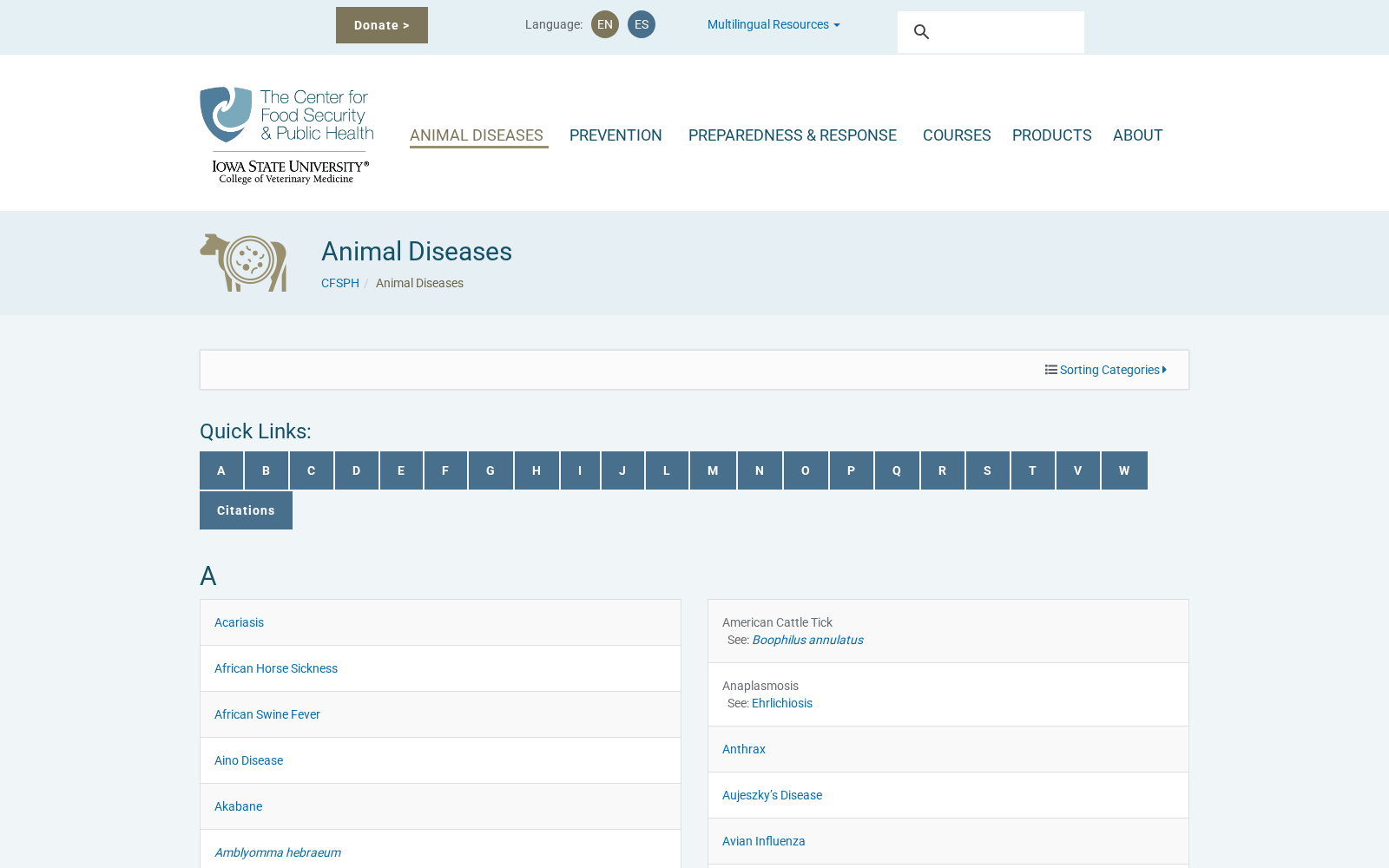
Task: Jump to letter H quick link
Action: click(537, 470)
